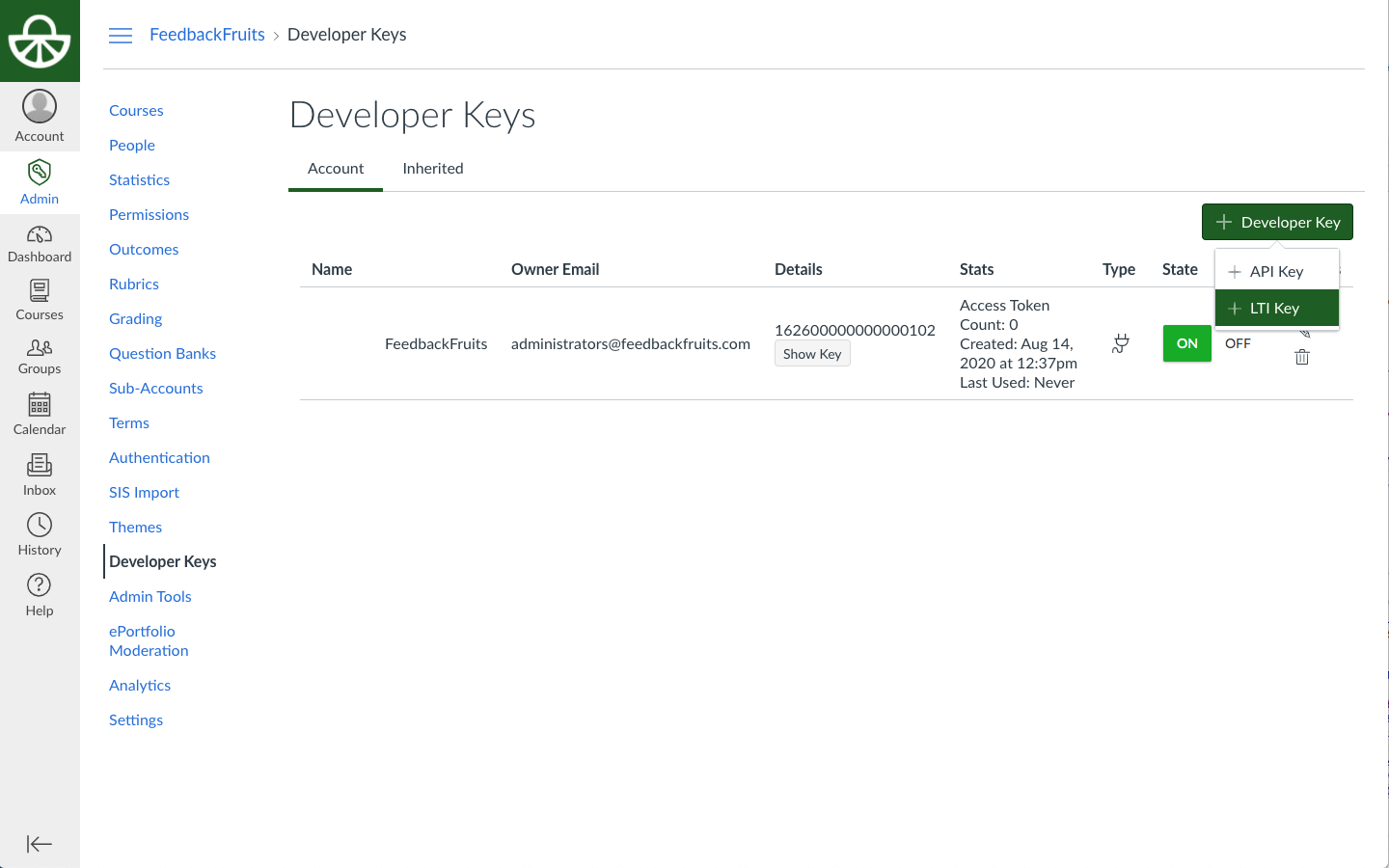Viewport: 1389px width, 868px height.
Task: Open the Themes link
Action: pyautogui.click(x=135, y=528)
